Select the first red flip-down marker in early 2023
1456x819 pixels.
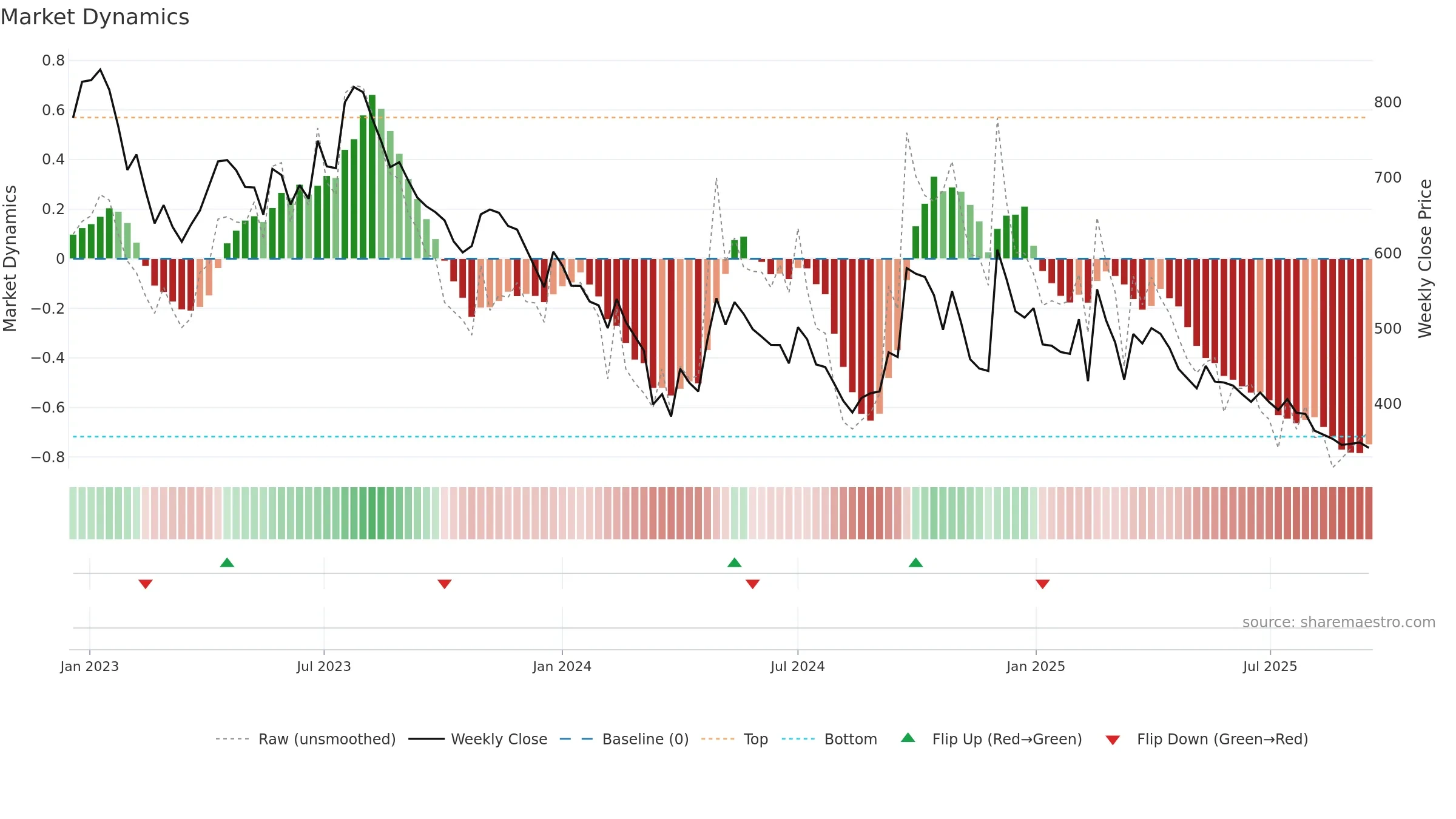tap(146, 584)
